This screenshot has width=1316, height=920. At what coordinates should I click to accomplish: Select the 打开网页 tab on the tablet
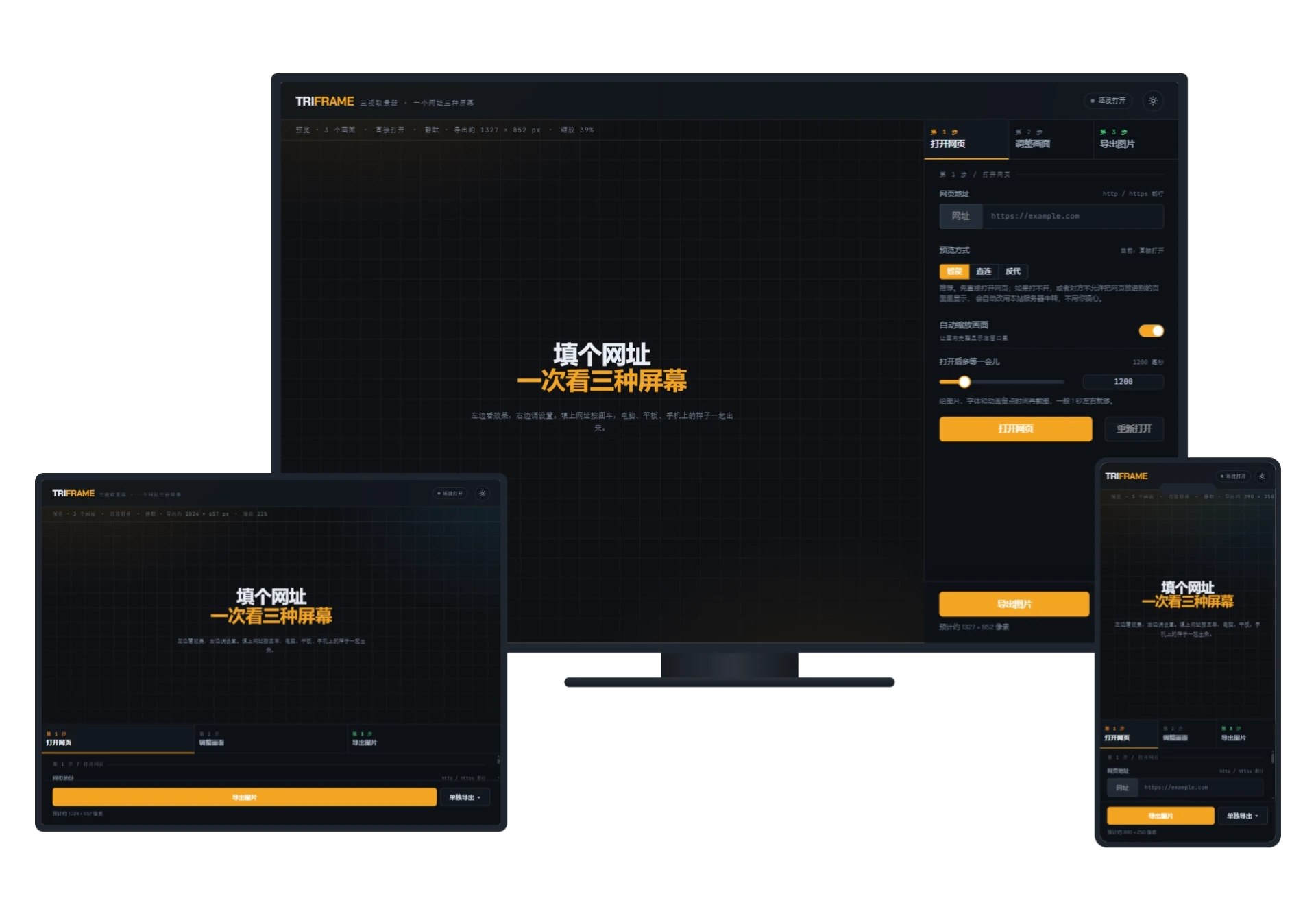pos(118,738)
